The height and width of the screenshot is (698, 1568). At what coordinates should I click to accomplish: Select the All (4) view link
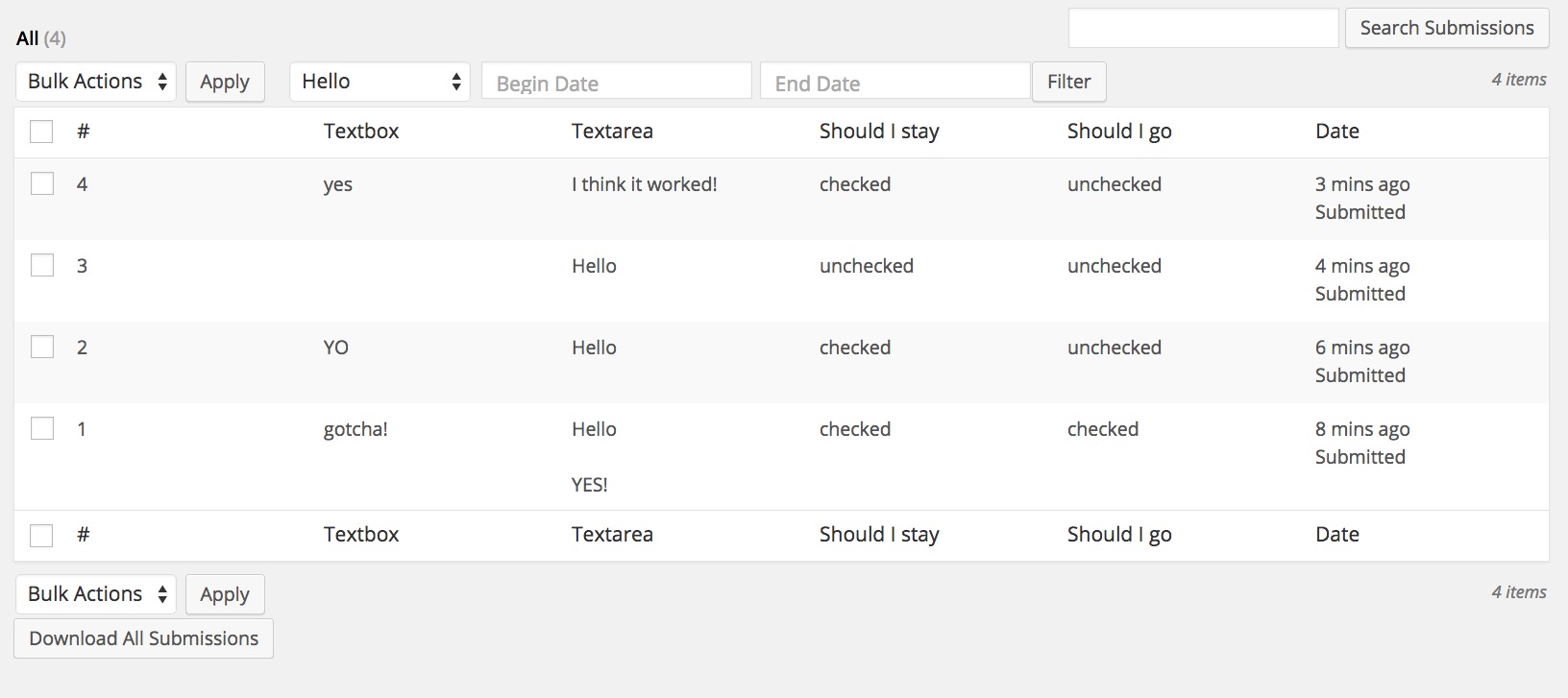tap(41, 38)
